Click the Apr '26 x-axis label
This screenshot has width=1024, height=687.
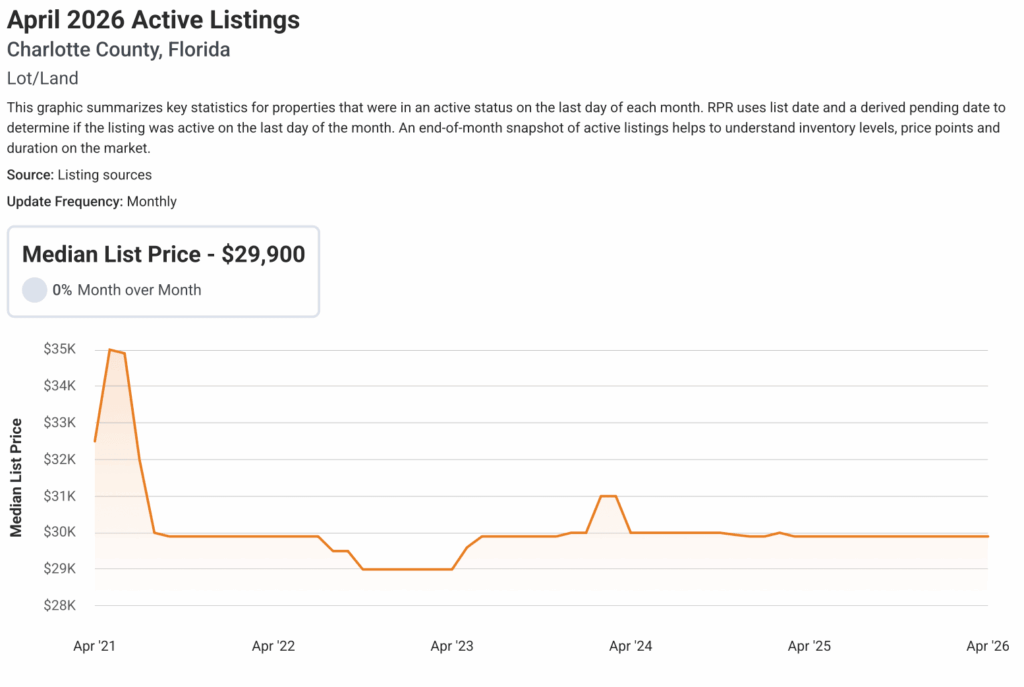pyautogui.click(x=988, y=646)
